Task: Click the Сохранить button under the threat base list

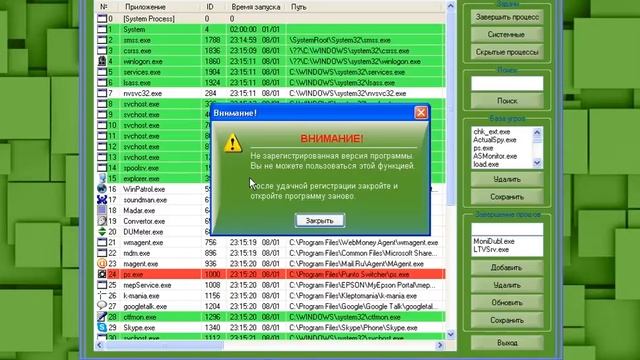Action: [507, 197]
